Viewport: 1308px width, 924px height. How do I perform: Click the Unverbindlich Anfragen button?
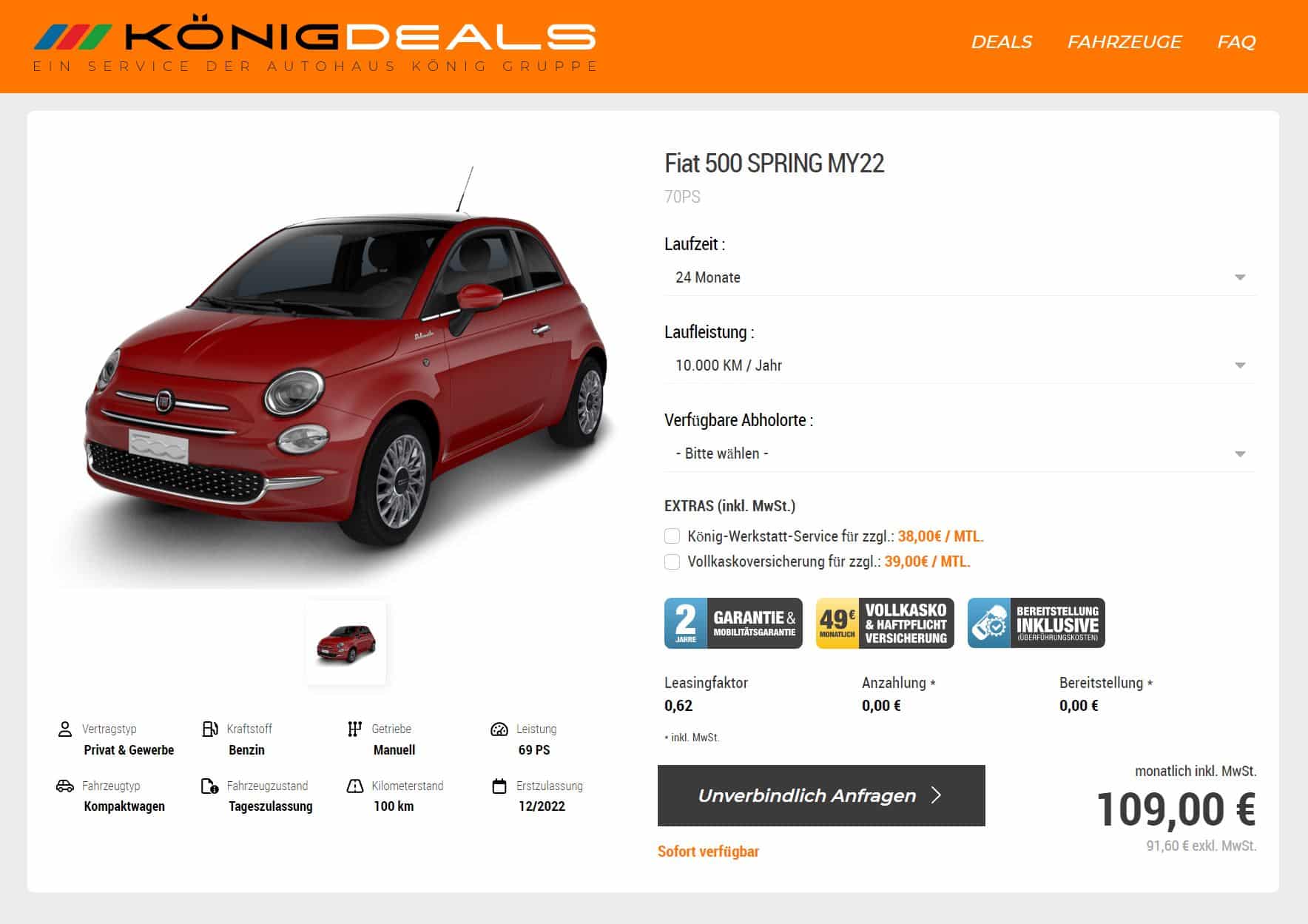821,795
